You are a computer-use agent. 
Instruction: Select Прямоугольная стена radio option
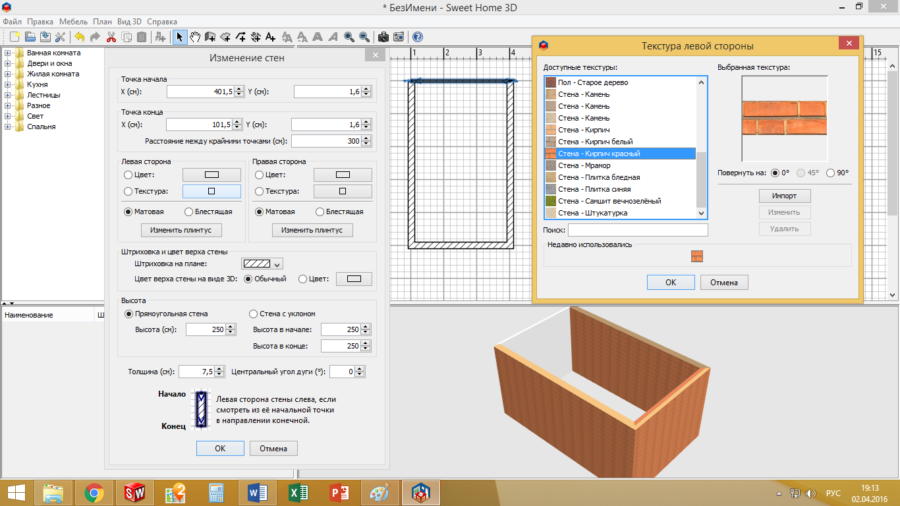(129, 314)
